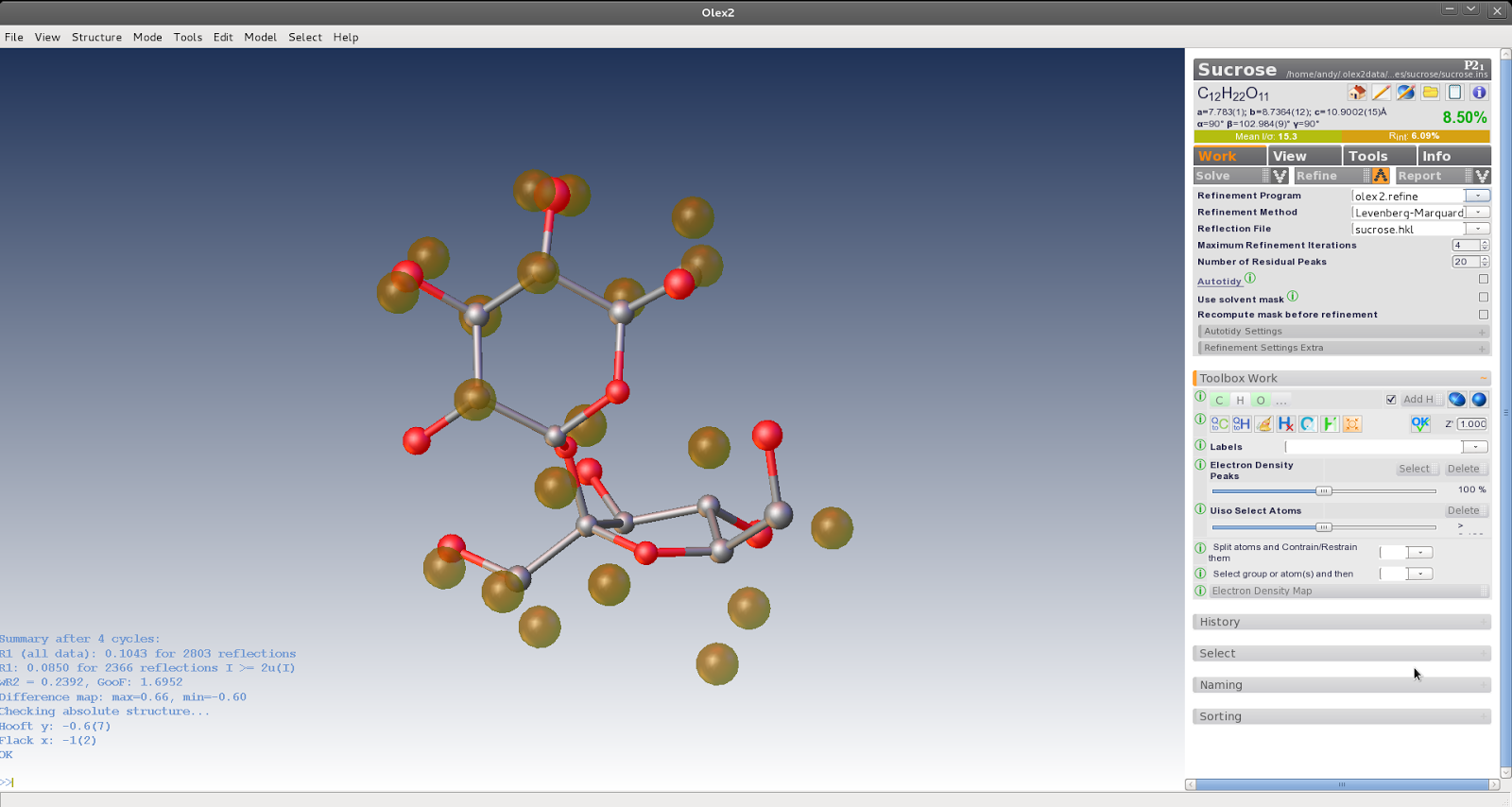Uncheck the checkbox next to Add H

tap(1391, 400)
